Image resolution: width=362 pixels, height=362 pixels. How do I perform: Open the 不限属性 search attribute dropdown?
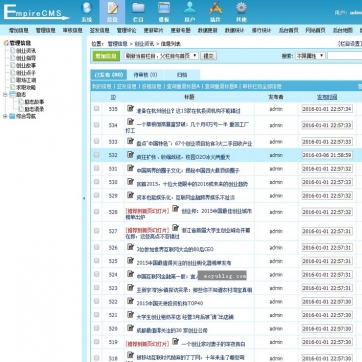pyautogui.click(x=310, y=56)
